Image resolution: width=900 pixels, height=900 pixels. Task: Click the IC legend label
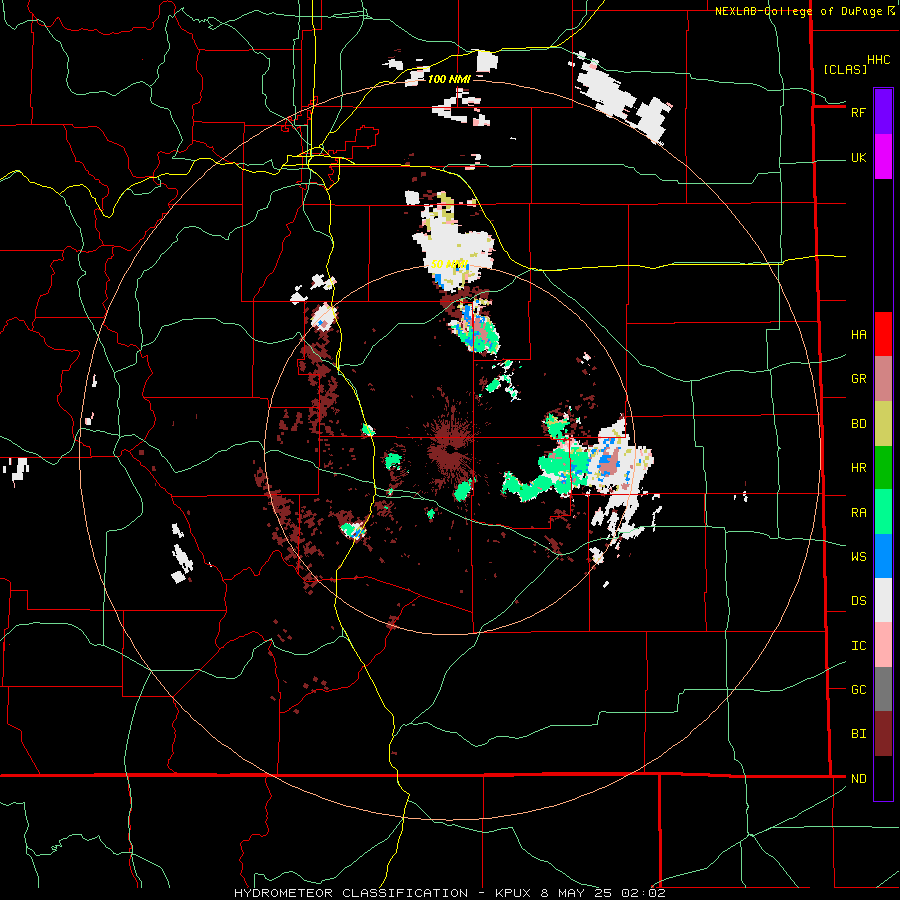858,646
